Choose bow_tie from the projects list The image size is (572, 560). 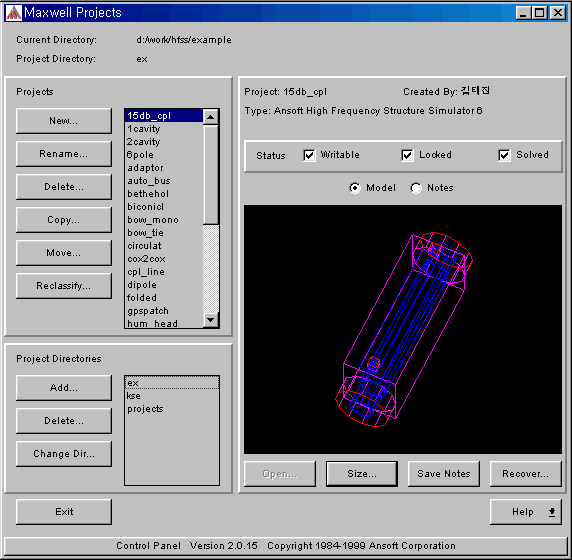(145, 233)
